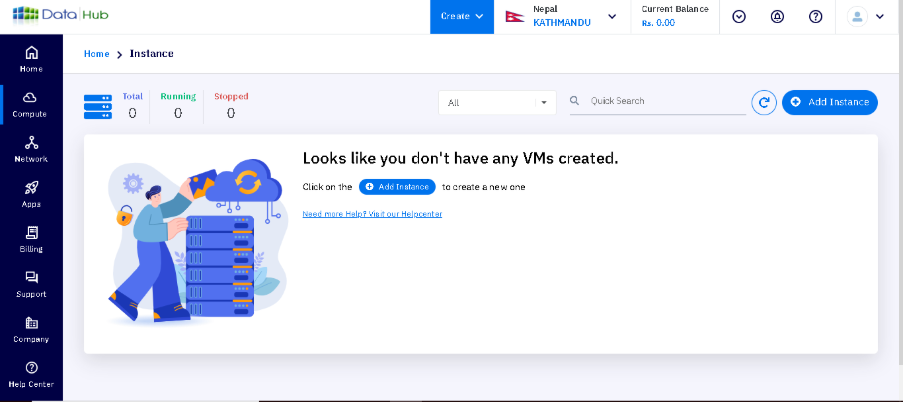Click the question mark help icon
903x402 pixels.
click(x=815, y=16)
